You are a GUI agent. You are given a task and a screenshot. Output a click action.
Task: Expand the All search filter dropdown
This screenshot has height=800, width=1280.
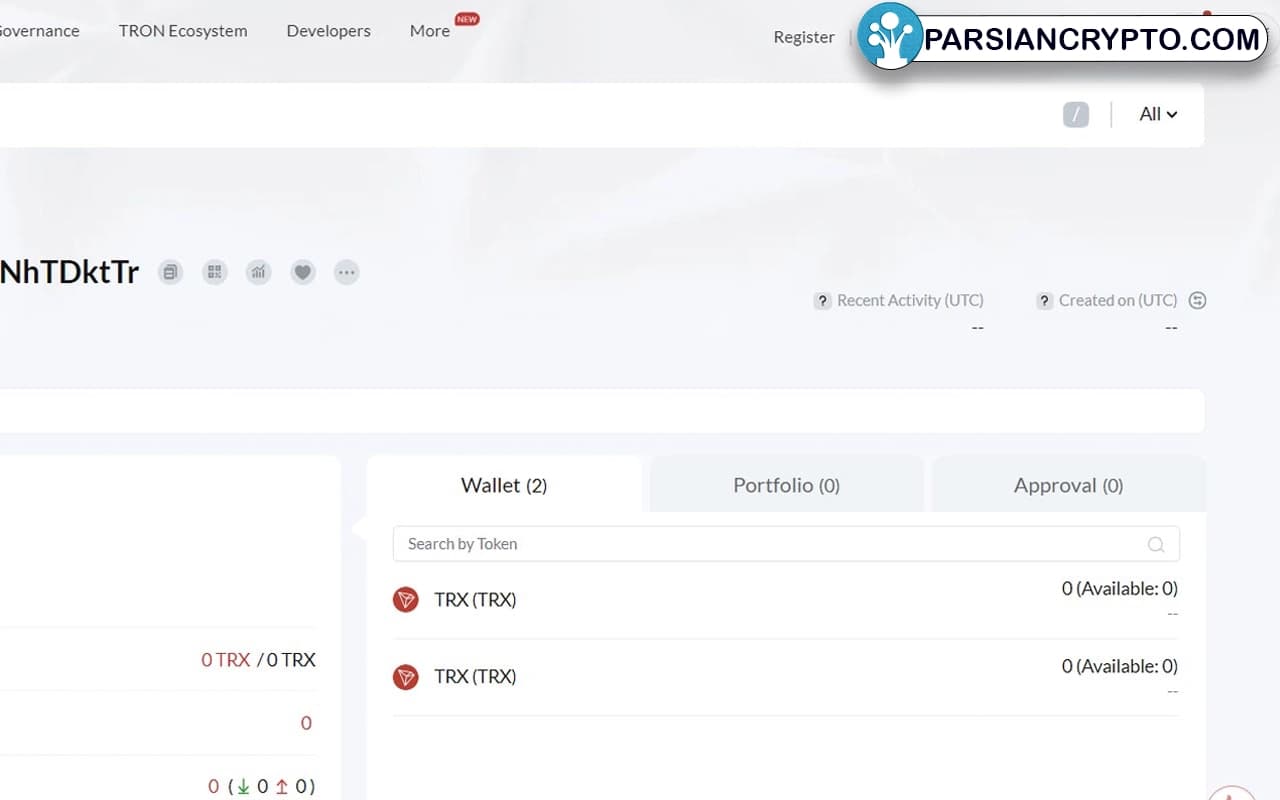click(1158, 114)
